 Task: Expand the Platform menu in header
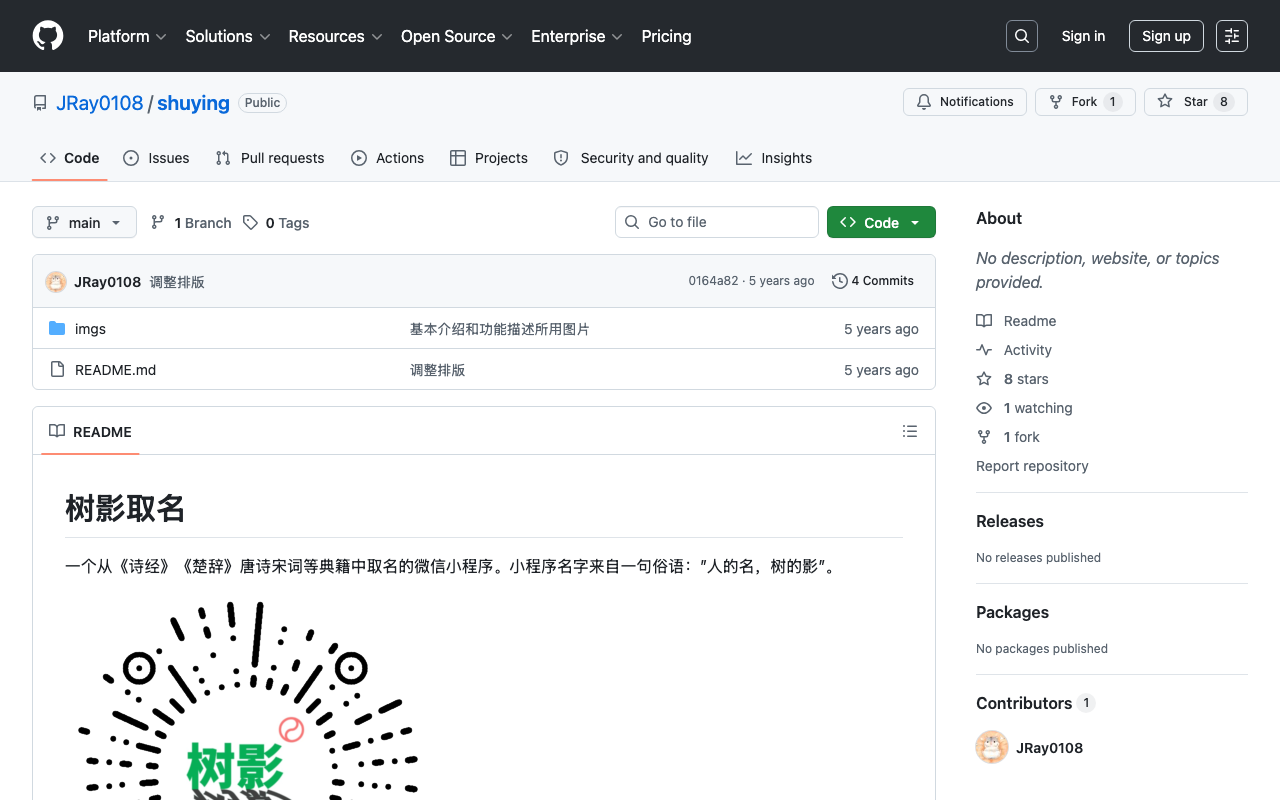click(127, 36)
